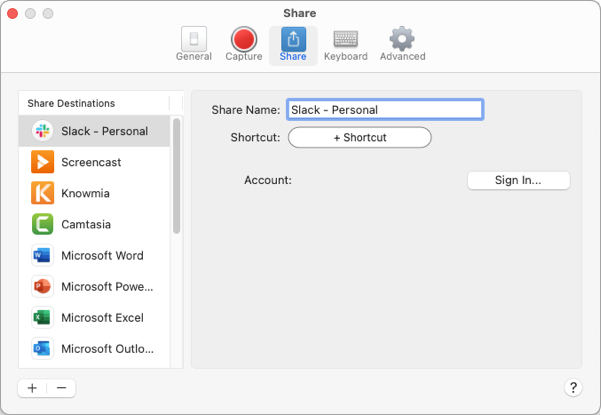Add a + Shortcut for this destination

pos(360,138)
